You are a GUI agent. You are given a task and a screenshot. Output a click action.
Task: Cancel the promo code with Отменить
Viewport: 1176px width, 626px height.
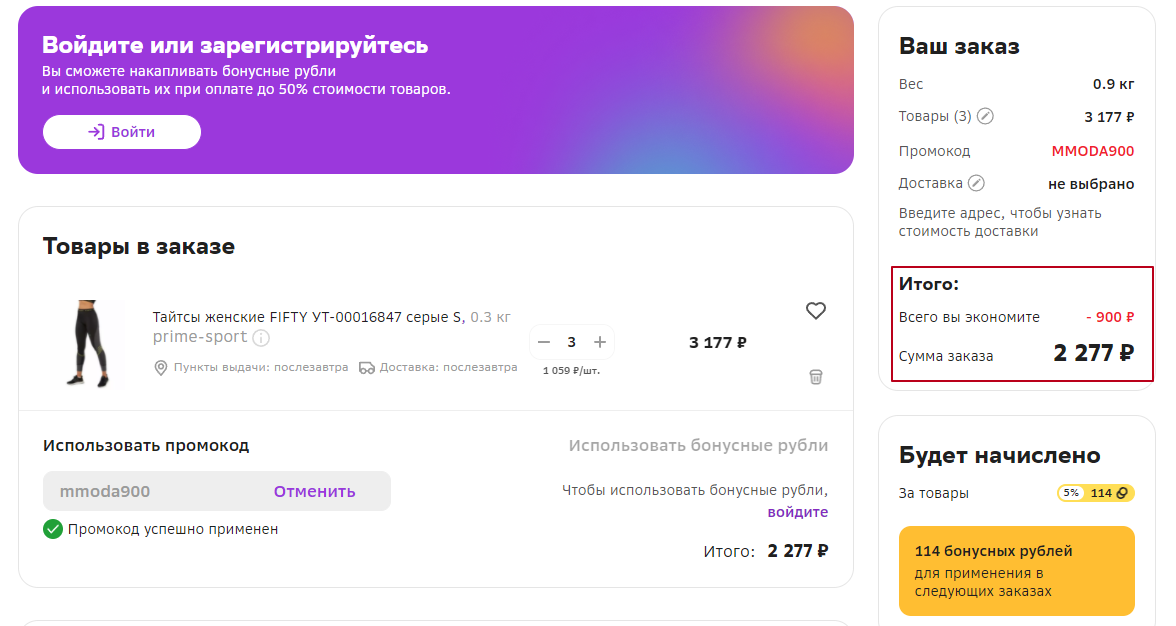(x=315, y=491)
